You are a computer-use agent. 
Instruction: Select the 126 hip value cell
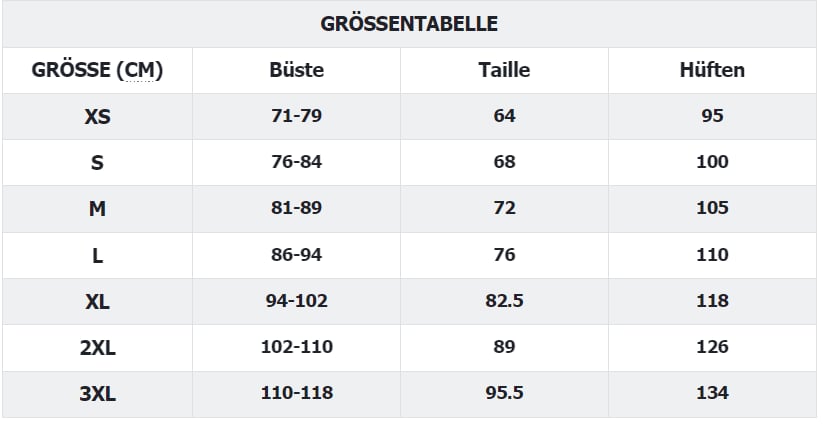[712, 347]
